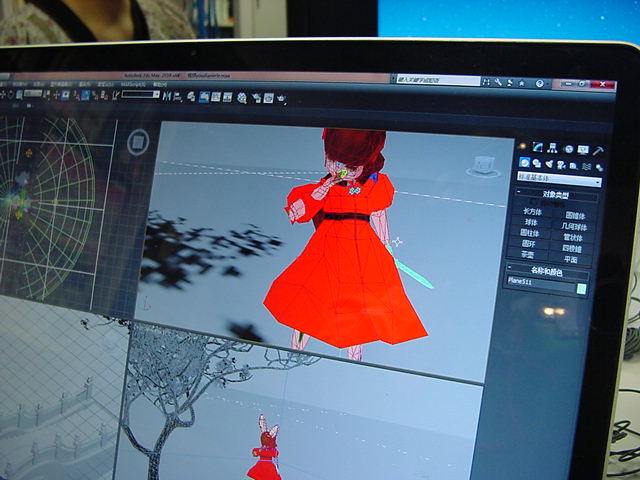Click the Use Pivot Point Center icon
Viewport: 640px width, 480px height.
(47, 95)
